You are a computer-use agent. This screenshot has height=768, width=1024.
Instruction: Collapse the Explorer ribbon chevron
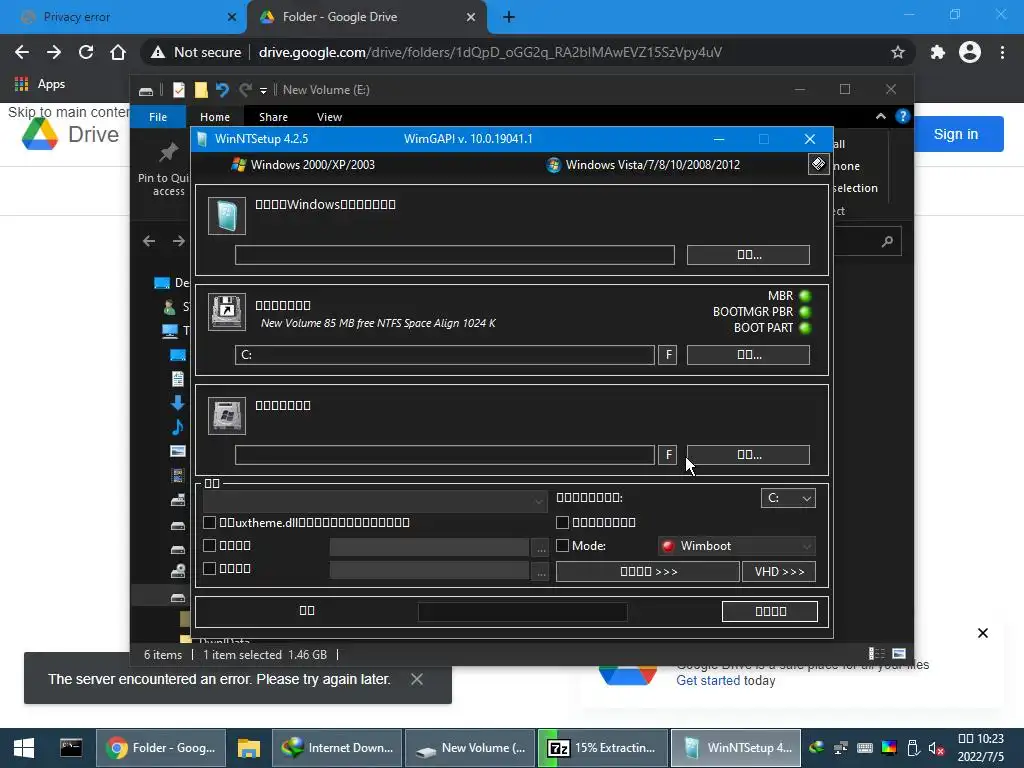click(x=880, y=116)
